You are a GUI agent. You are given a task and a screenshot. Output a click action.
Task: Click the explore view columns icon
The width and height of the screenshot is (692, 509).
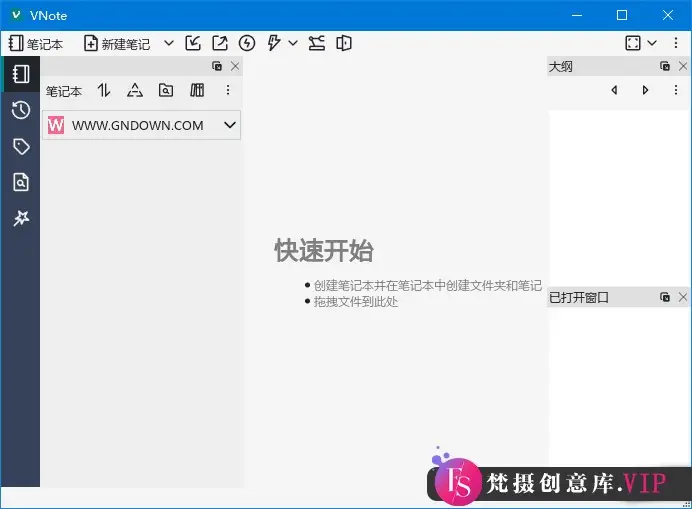point(197,90)
